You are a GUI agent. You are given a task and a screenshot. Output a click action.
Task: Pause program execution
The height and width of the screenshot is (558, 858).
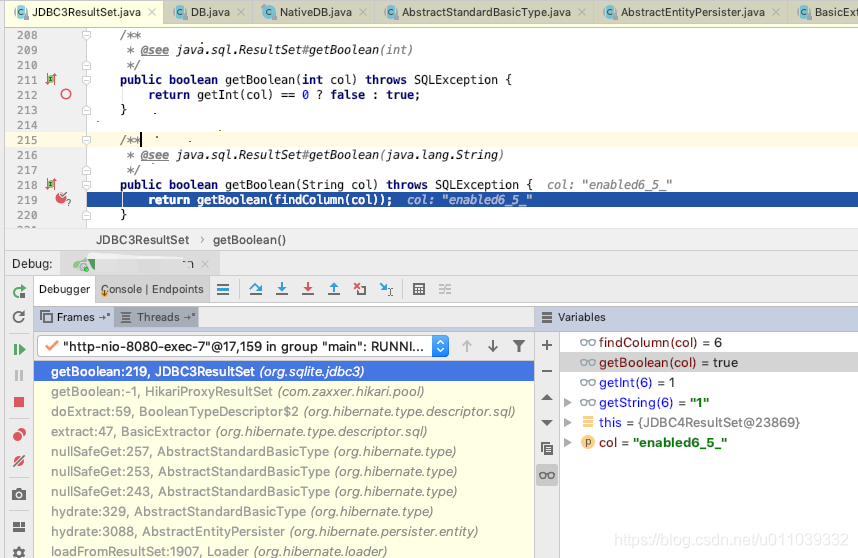[19, 375]
